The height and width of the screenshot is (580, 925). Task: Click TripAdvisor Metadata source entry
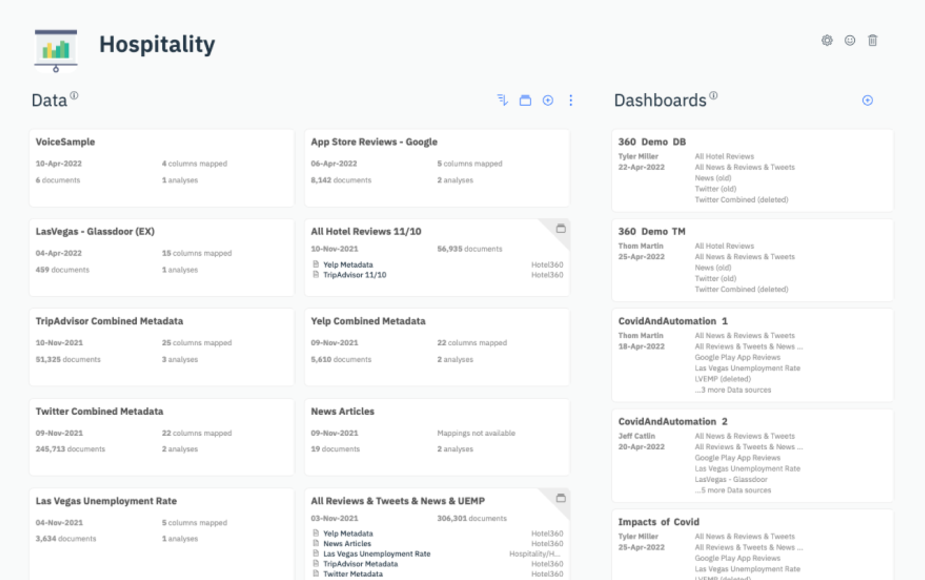click(x=360, y=563)
